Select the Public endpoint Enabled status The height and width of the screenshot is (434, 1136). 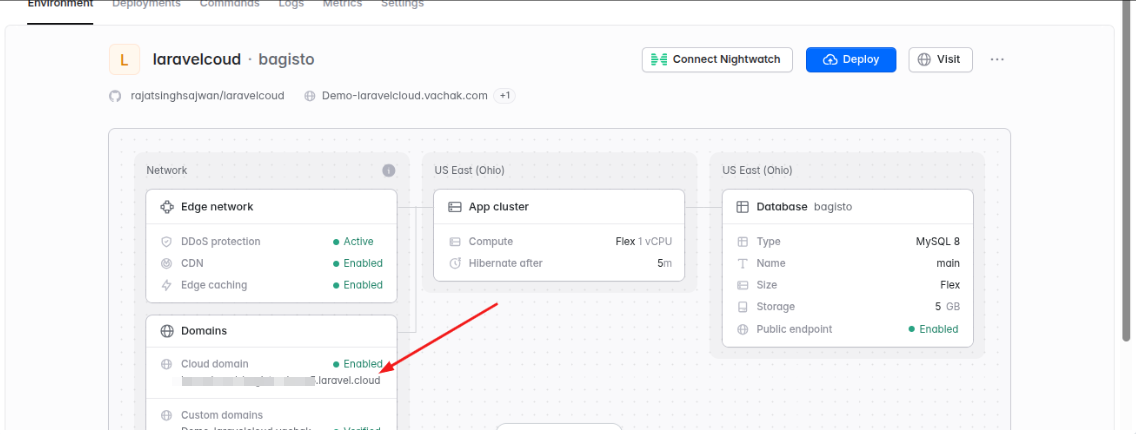pyautogui.click(x=933, y=329)
